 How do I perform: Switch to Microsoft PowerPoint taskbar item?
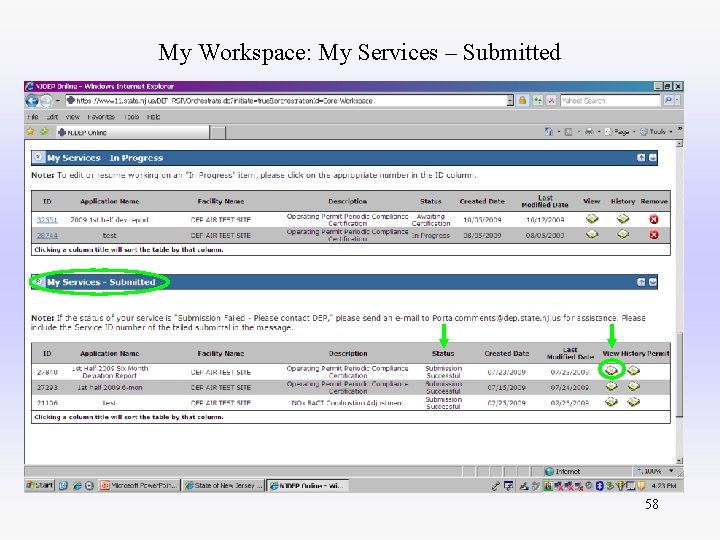click(139, 485)
